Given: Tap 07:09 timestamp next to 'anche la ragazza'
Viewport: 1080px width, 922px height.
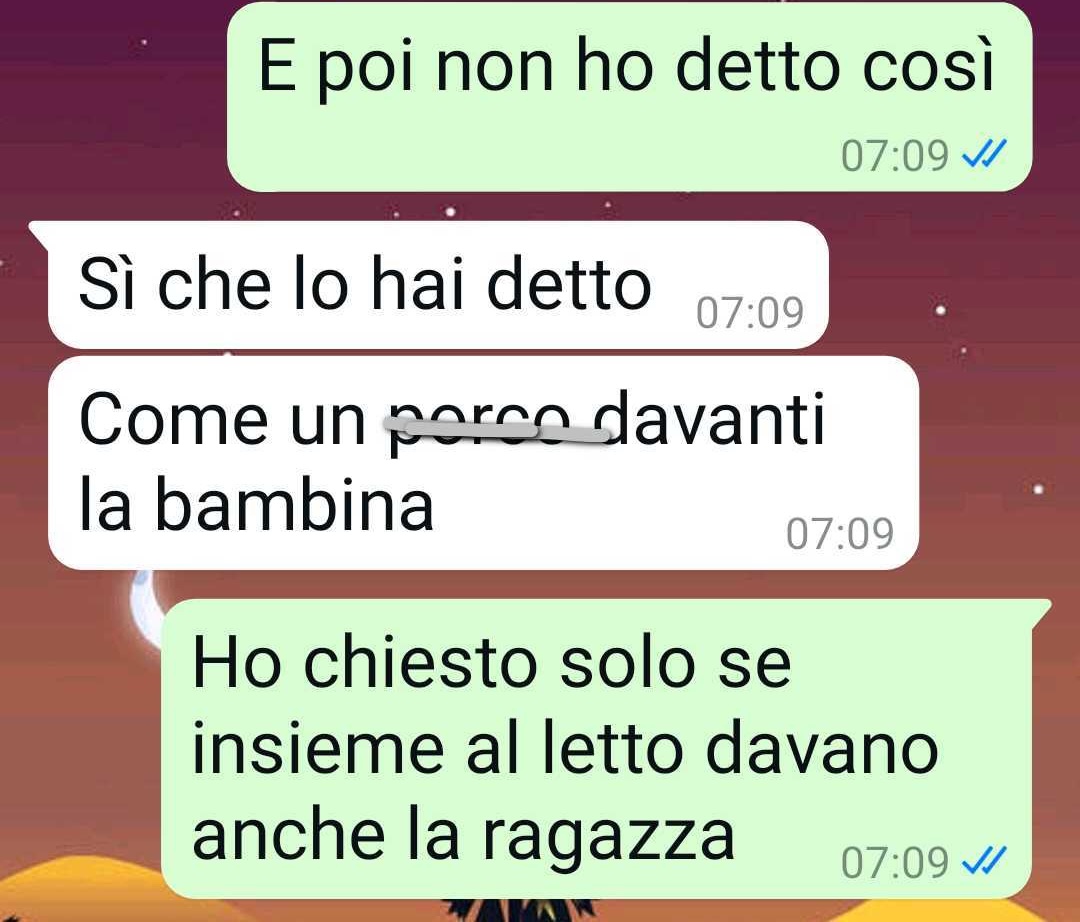Looking at the screenshot, I should click(895, 862).
